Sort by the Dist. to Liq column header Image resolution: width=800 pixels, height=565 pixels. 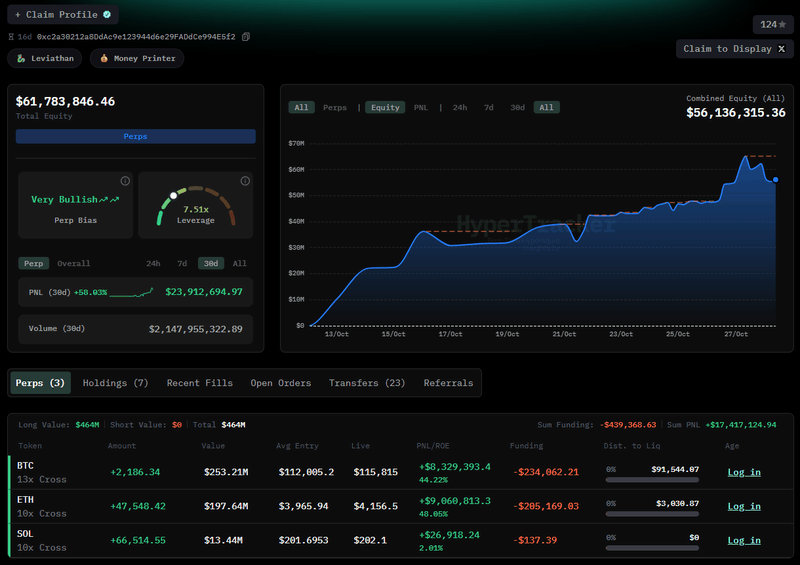[632, 446]
